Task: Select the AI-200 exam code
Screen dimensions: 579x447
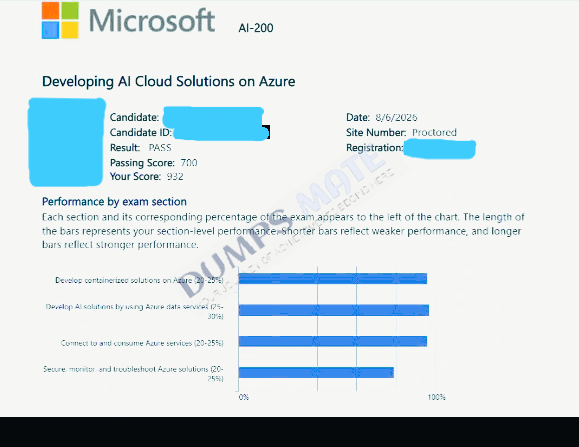Action: click(256, 28)
